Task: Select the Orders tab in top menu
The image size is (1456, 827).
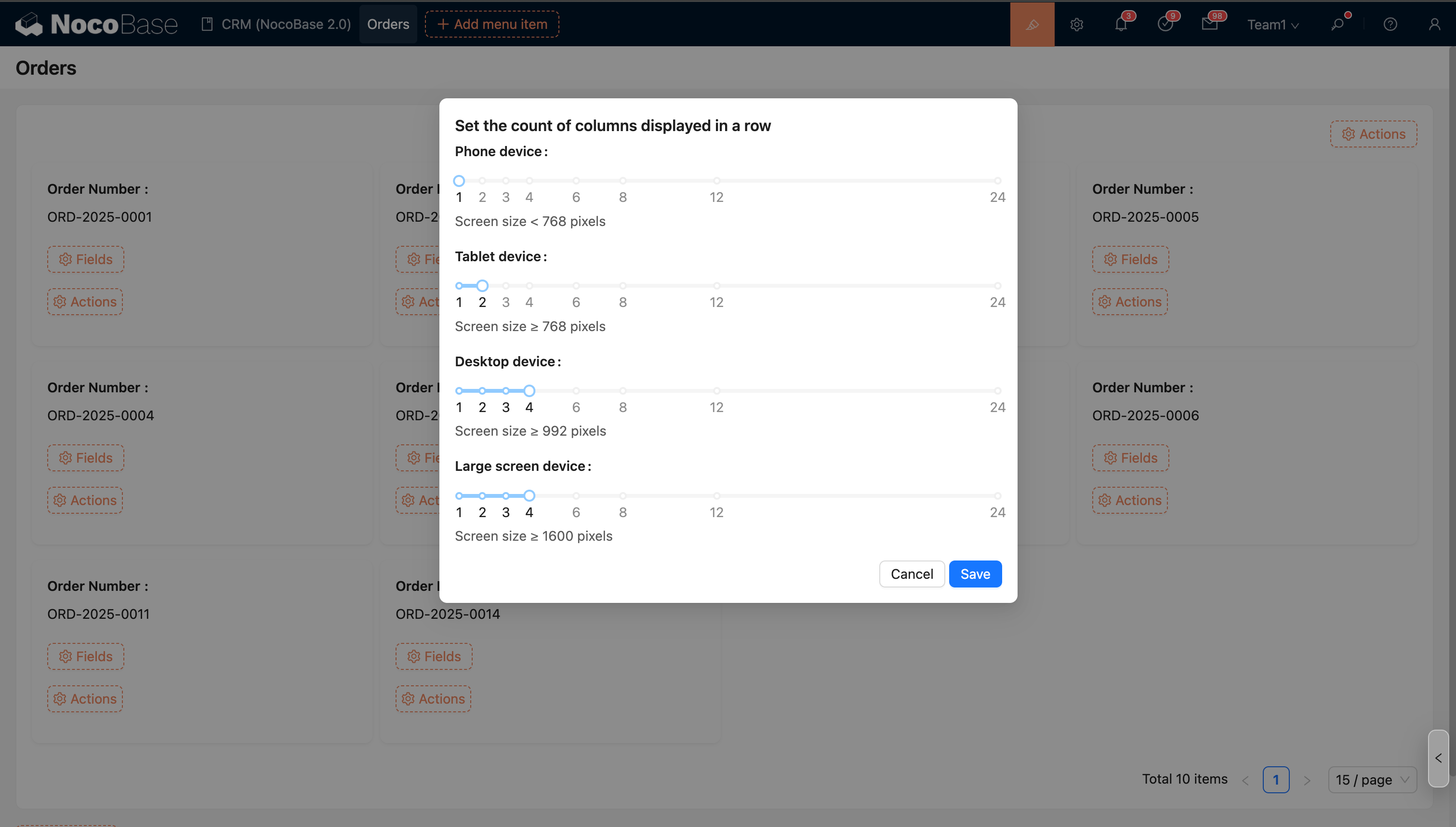Action: [388, 25]
